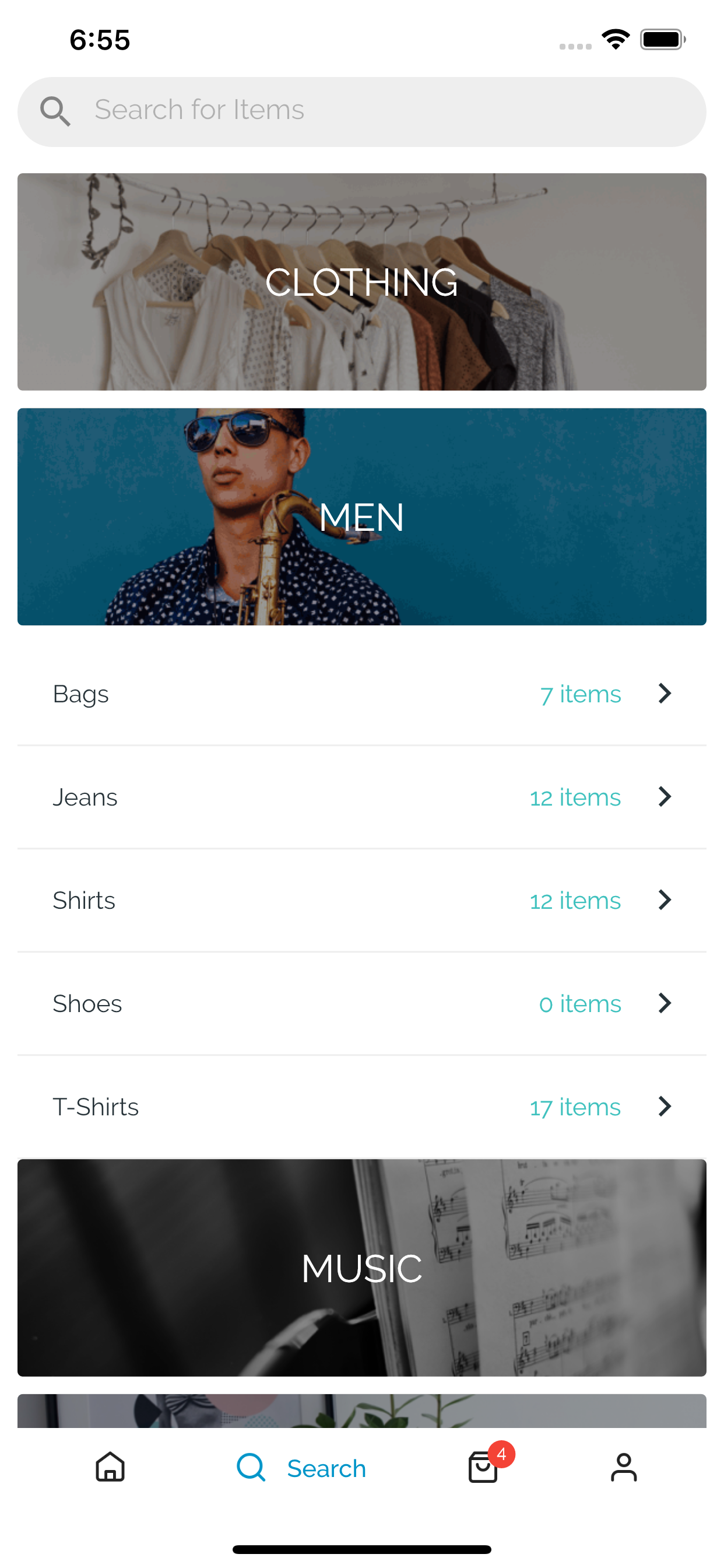724x1568 pixels.
Task: Expand Jeans category chevron arrow
Action: point(665,797)
